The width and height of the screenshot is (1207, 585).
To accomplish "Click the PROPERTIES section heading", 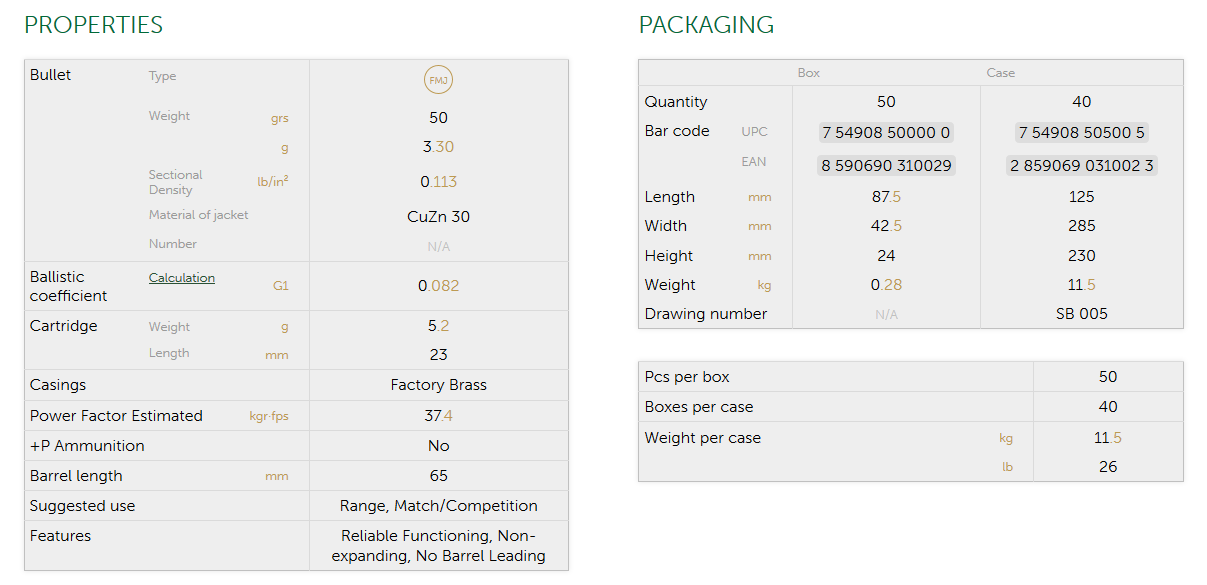I will (93, 25).
